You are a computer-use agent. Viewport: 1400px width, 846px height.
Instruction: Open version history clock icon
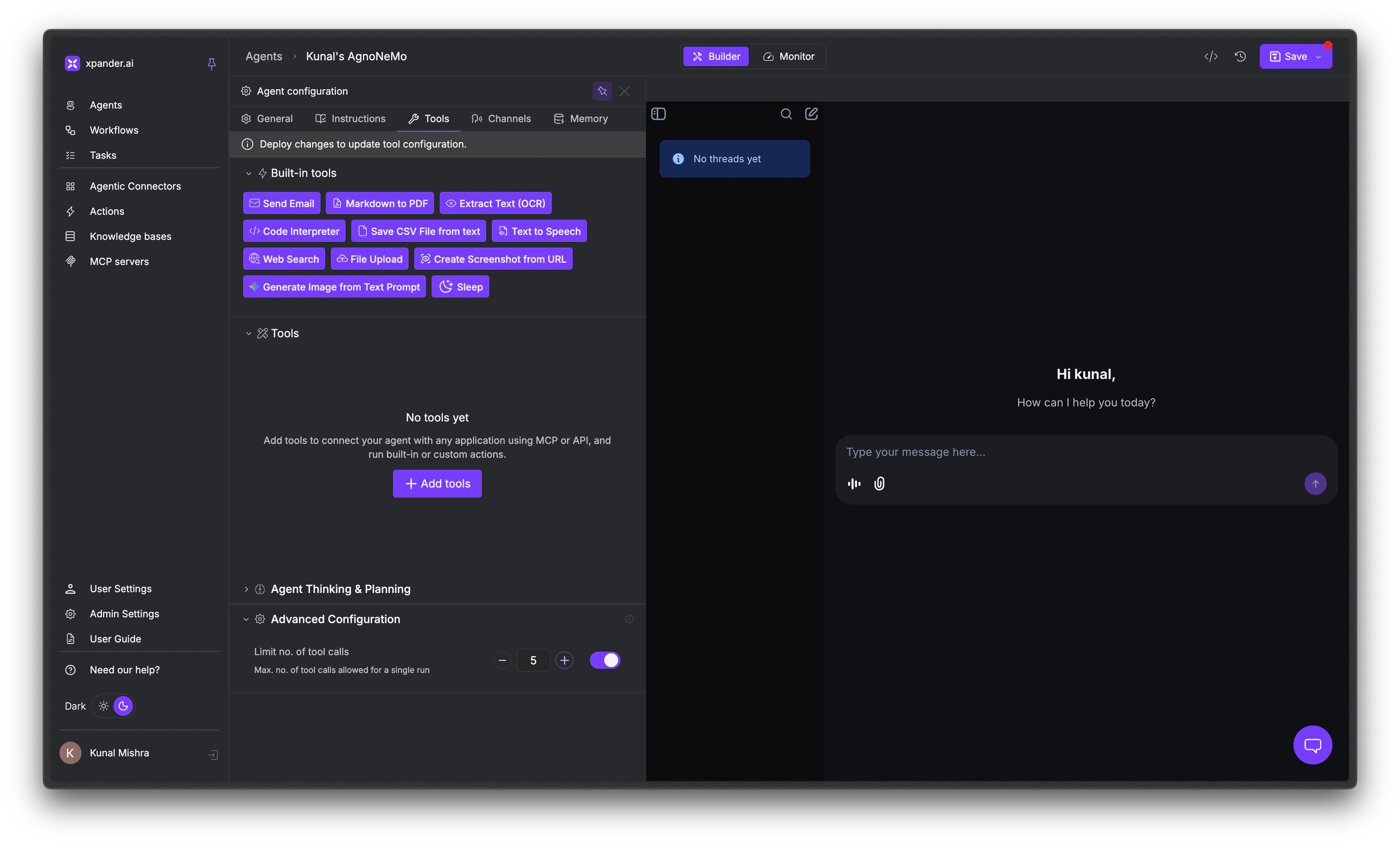pyautogui.click(x=1240, y=56)
